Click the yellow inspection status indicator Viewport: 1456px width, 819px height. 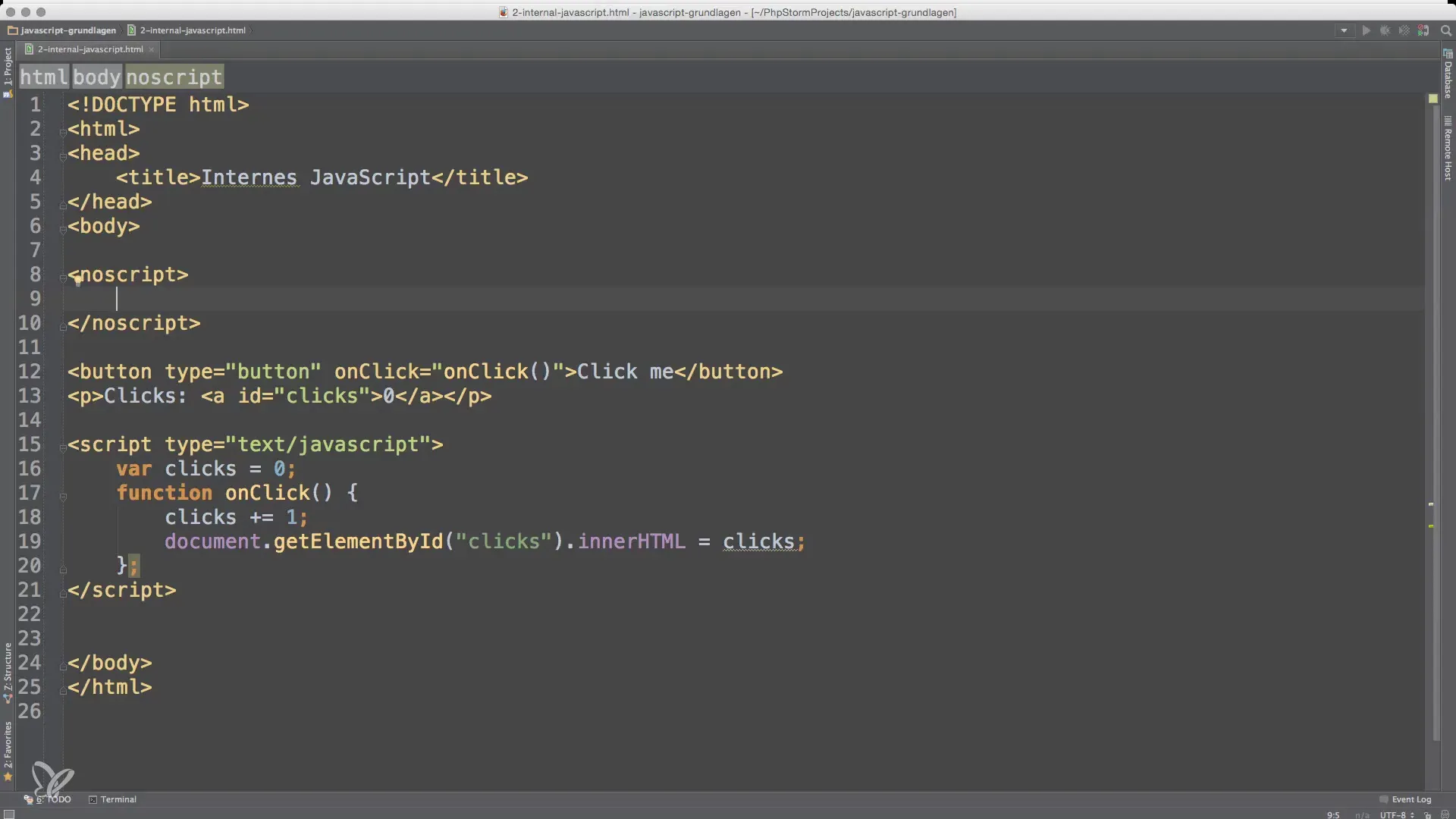1432,99
